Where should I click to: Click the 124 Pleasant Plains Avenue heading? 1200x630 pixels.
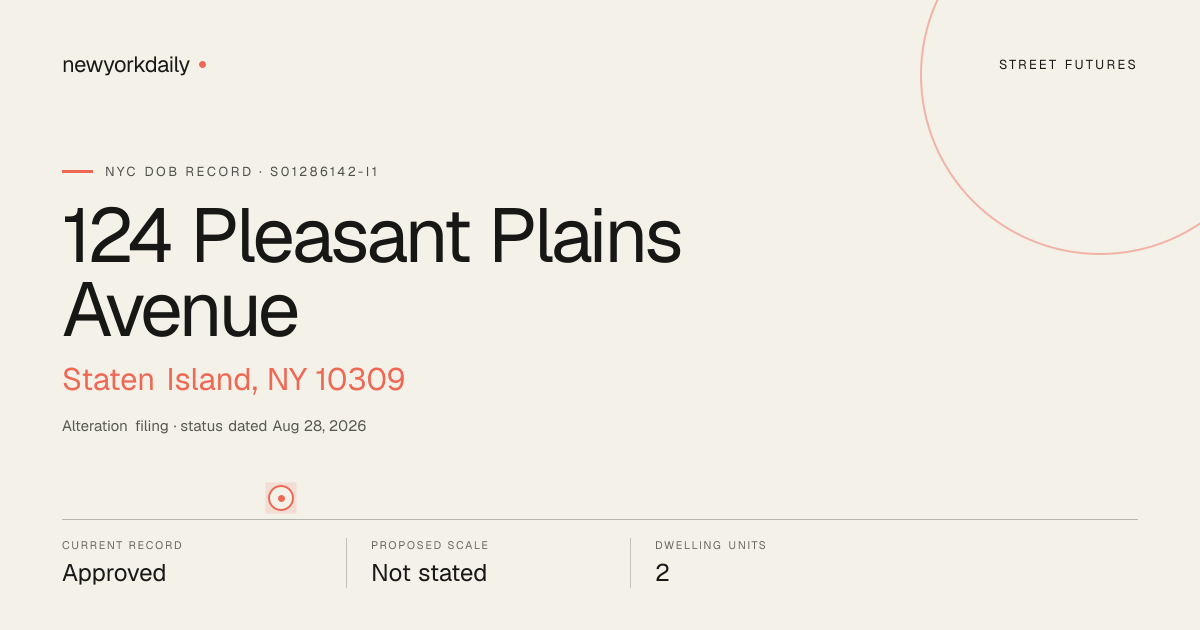[x=372, y=274]
